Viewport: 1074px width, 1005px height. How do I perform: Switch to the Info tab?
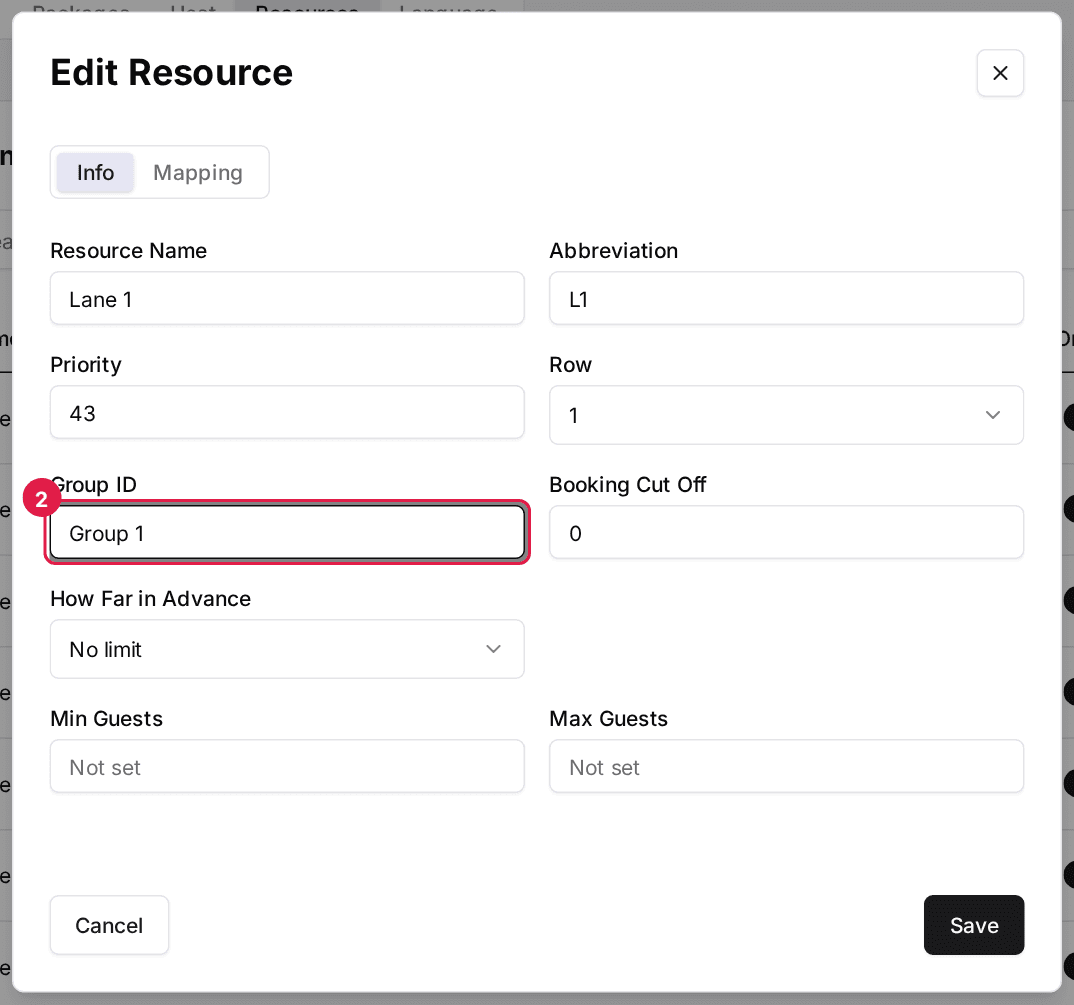click(95, 173)
